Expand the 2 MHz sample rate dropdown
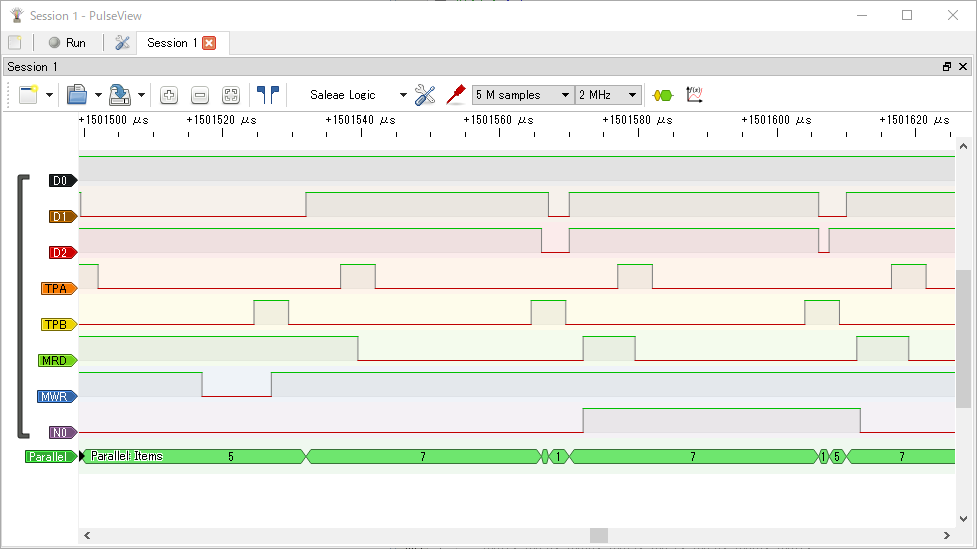The image size is (977, 549). pyautogui.click(x=608, y=95)
